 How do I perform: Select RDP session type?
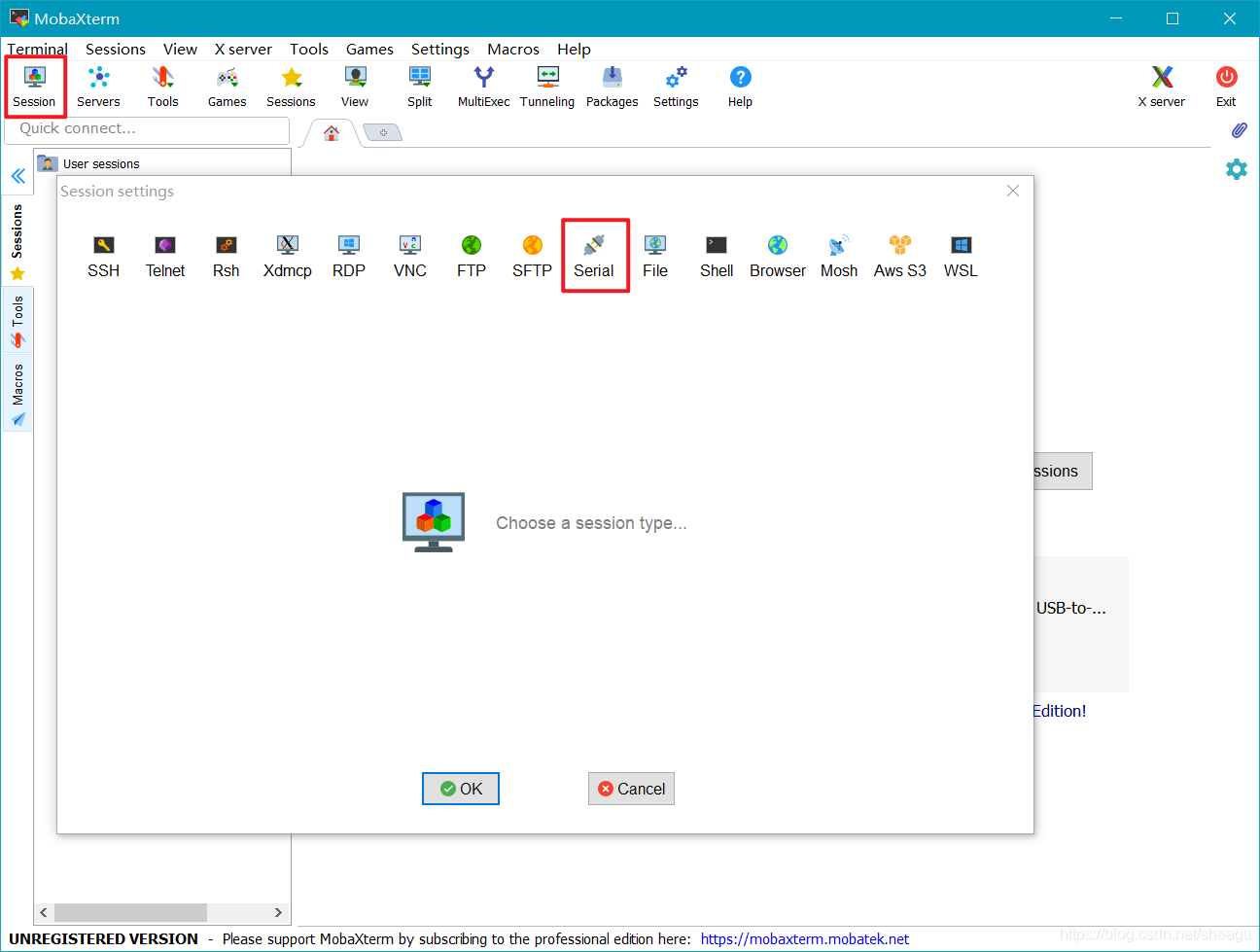[349, 257]
